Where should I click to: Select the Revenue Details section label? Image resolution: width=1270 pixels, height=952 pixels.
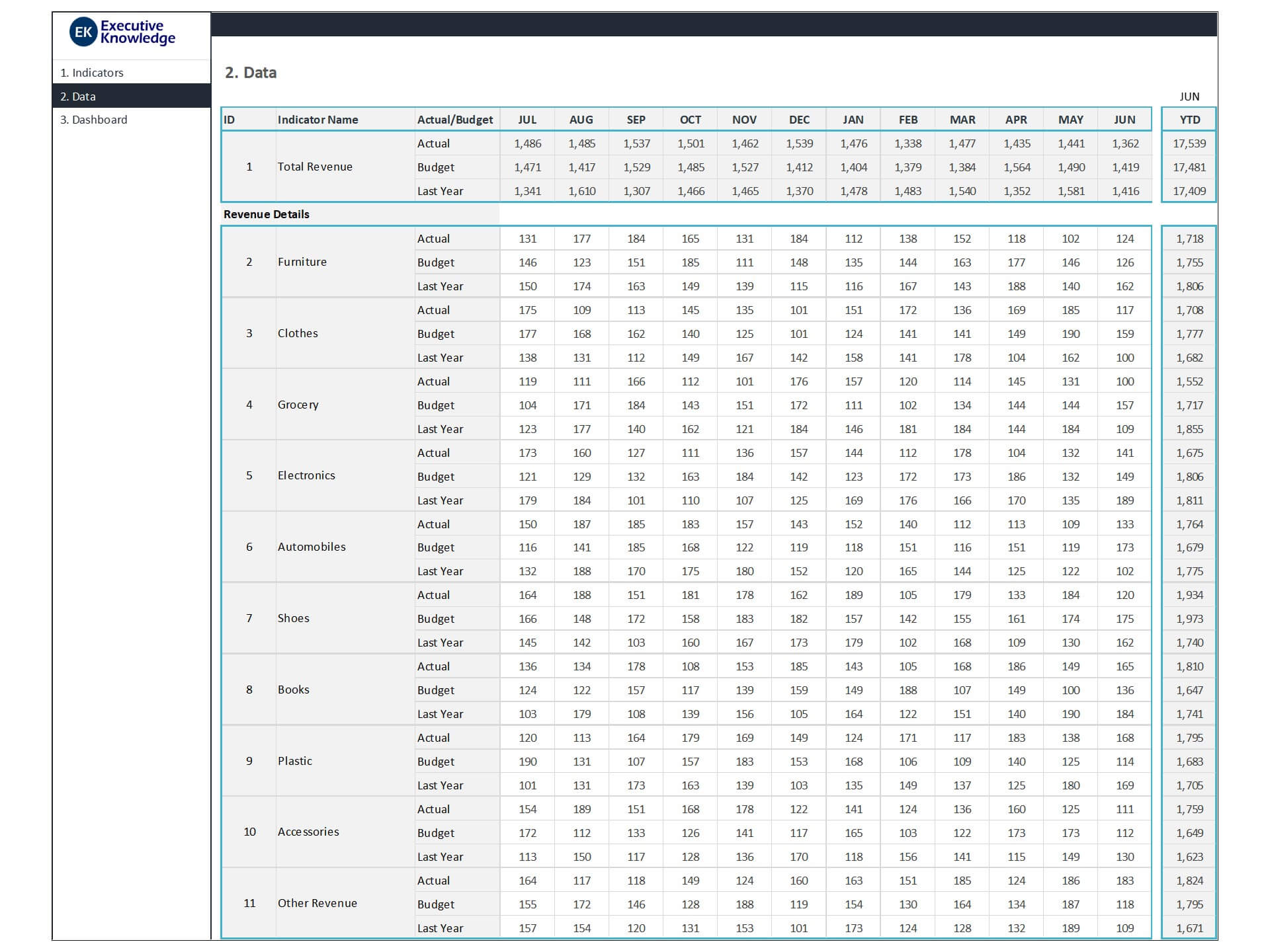[x=267, y=214]
